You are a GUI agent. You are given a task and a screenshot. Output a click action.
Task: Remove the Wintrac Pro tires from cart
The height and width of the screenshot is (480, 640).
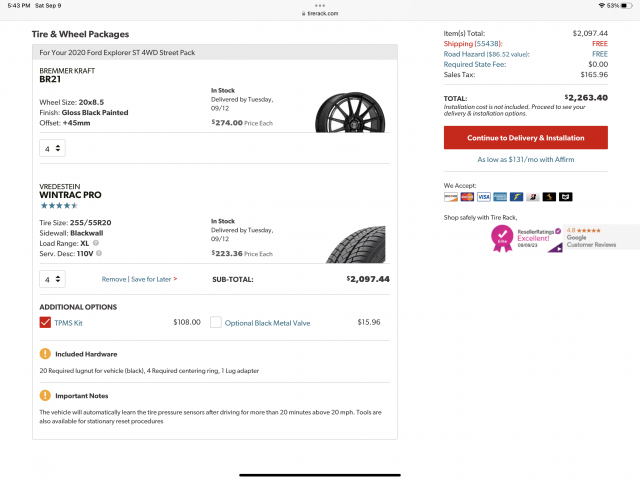click(113, 279)
